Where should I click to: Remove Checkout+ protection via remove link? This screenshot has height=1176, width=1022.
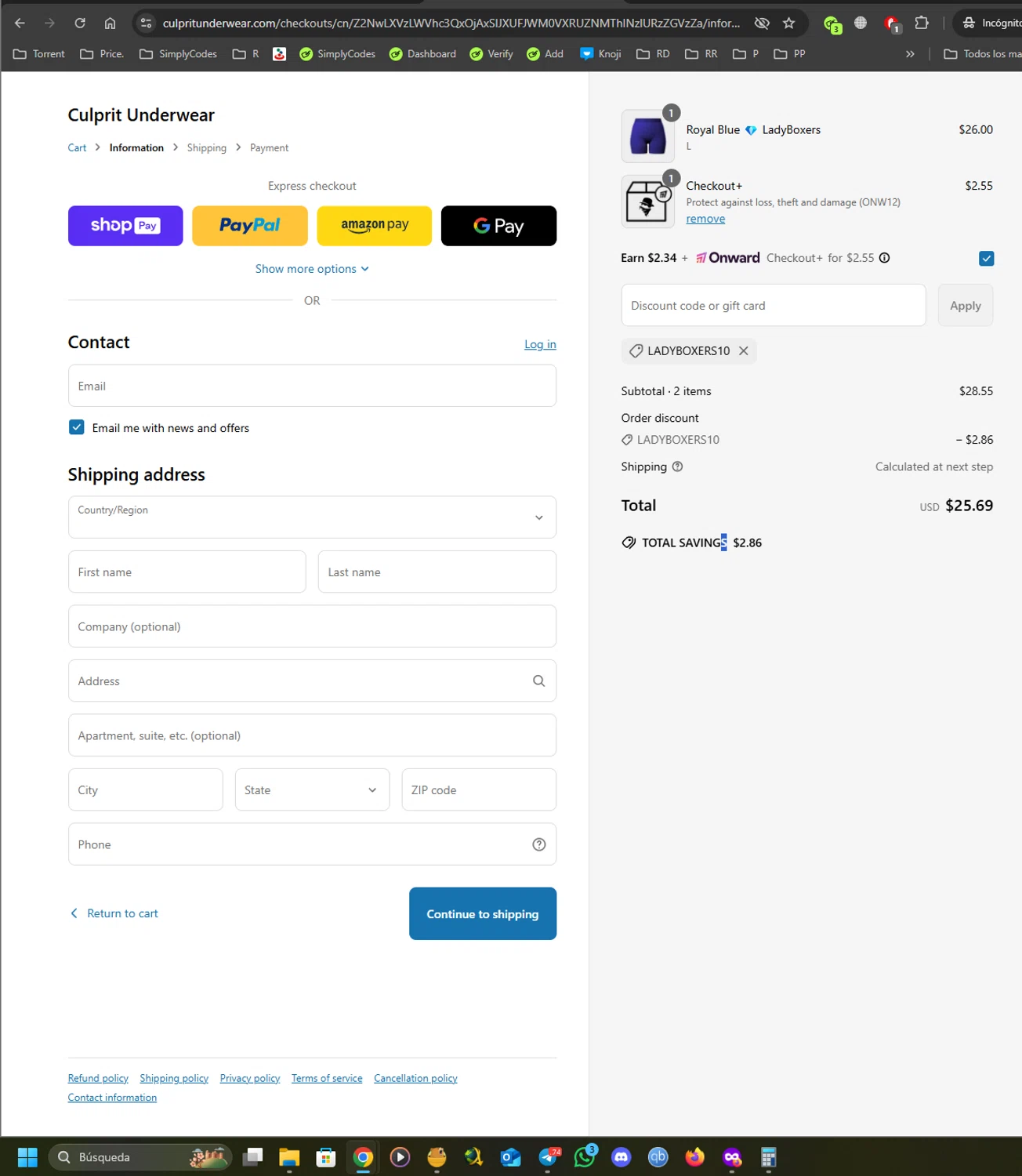coord(705,219)
